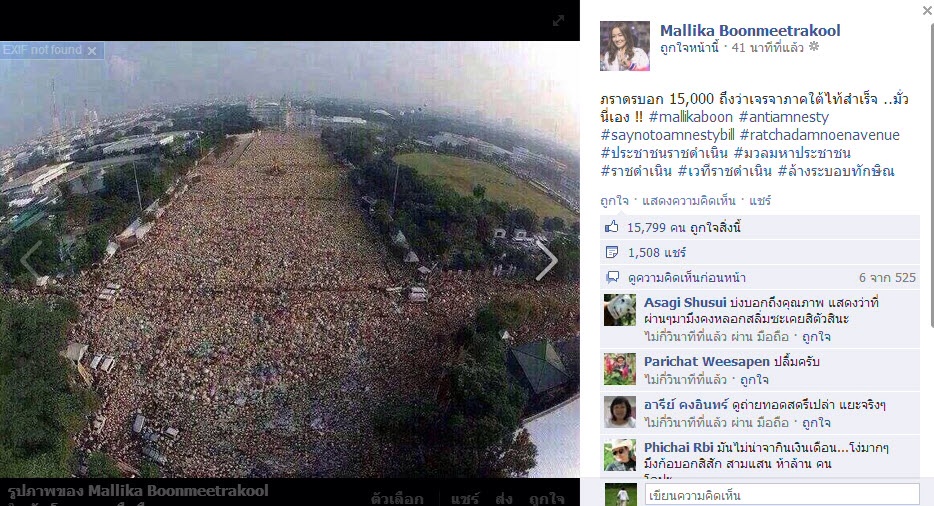Open the #ratchadamnoenavenue hashtag link
Screen dimensions: 934x506
point(820,135)
